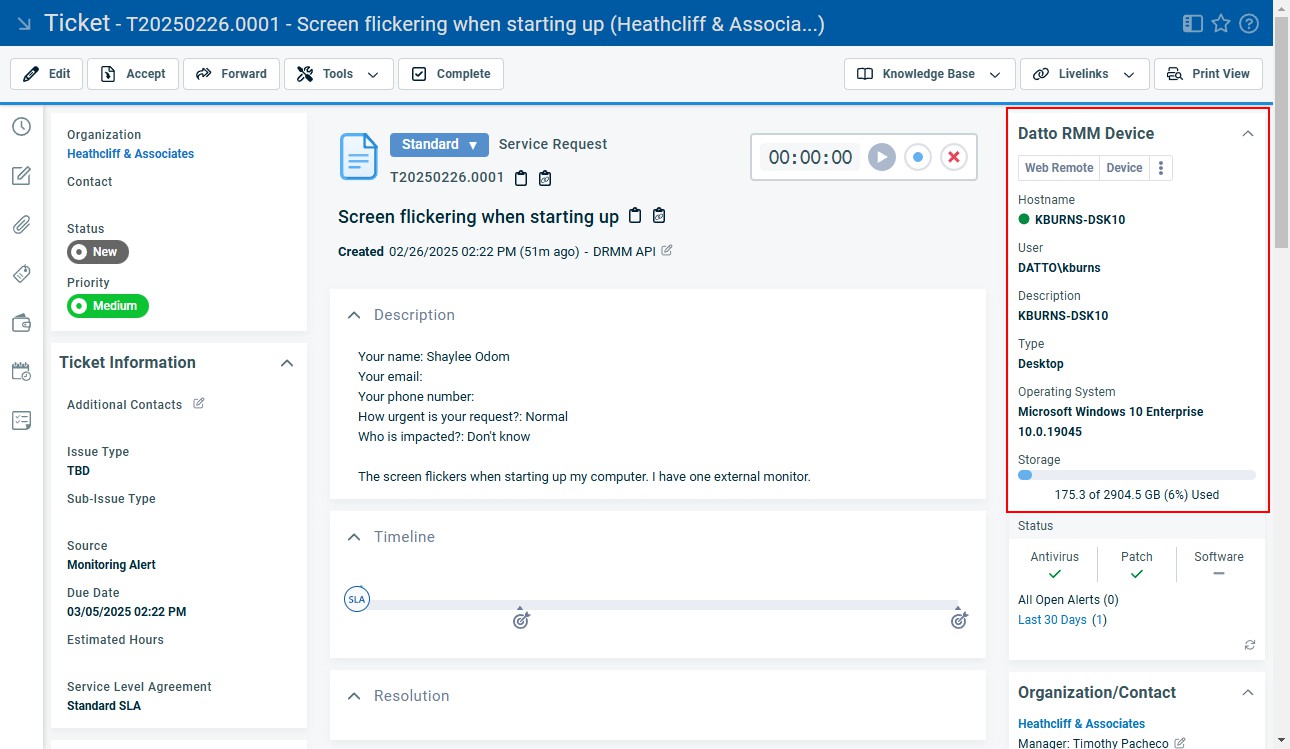
Task: Open the charges wallet sidebar icon
Action: (x=21, y=322)
